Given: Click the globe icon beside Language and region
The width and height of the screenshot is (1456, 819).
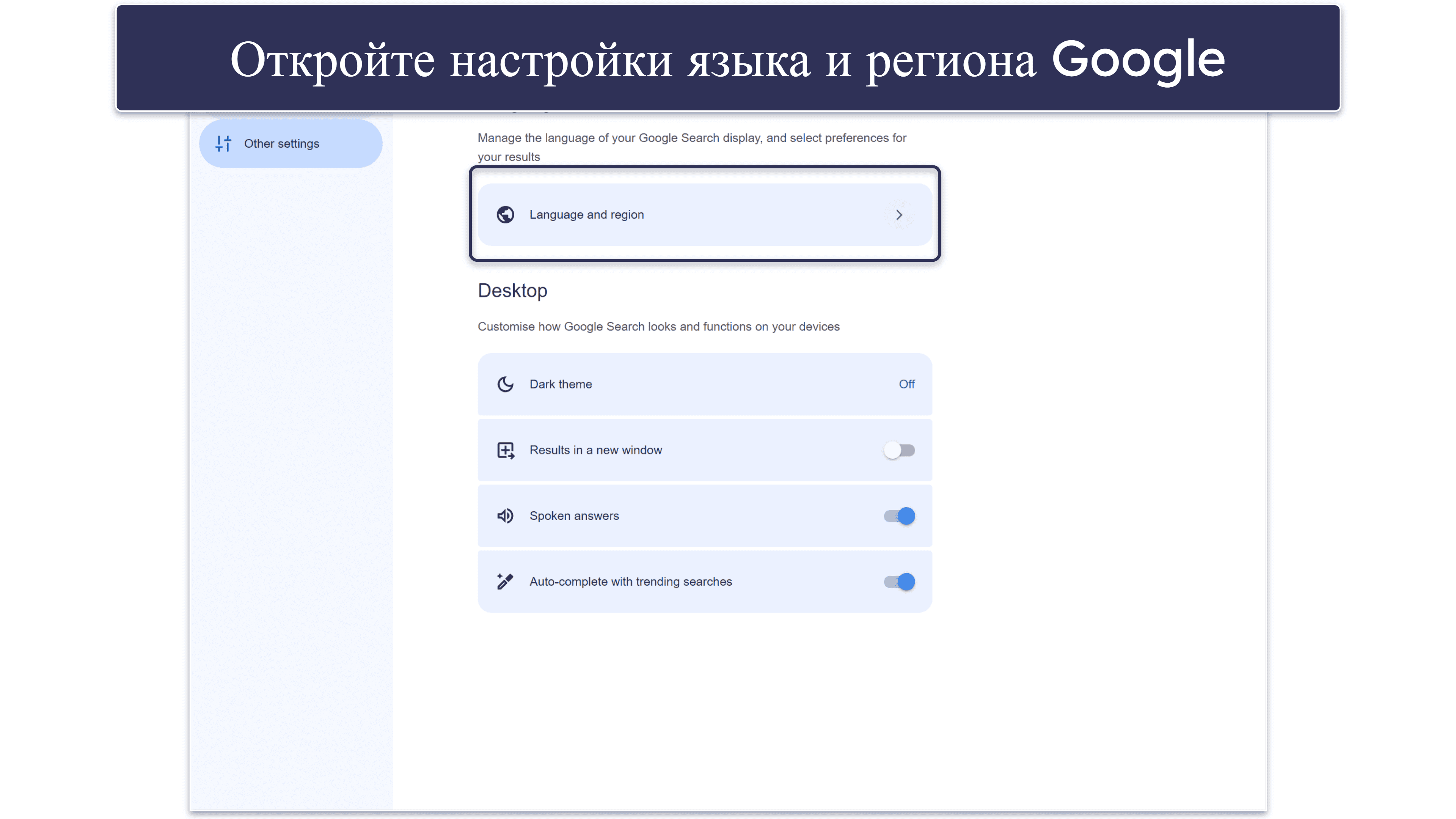Looking at the screenshot, I should pos(505,215).
